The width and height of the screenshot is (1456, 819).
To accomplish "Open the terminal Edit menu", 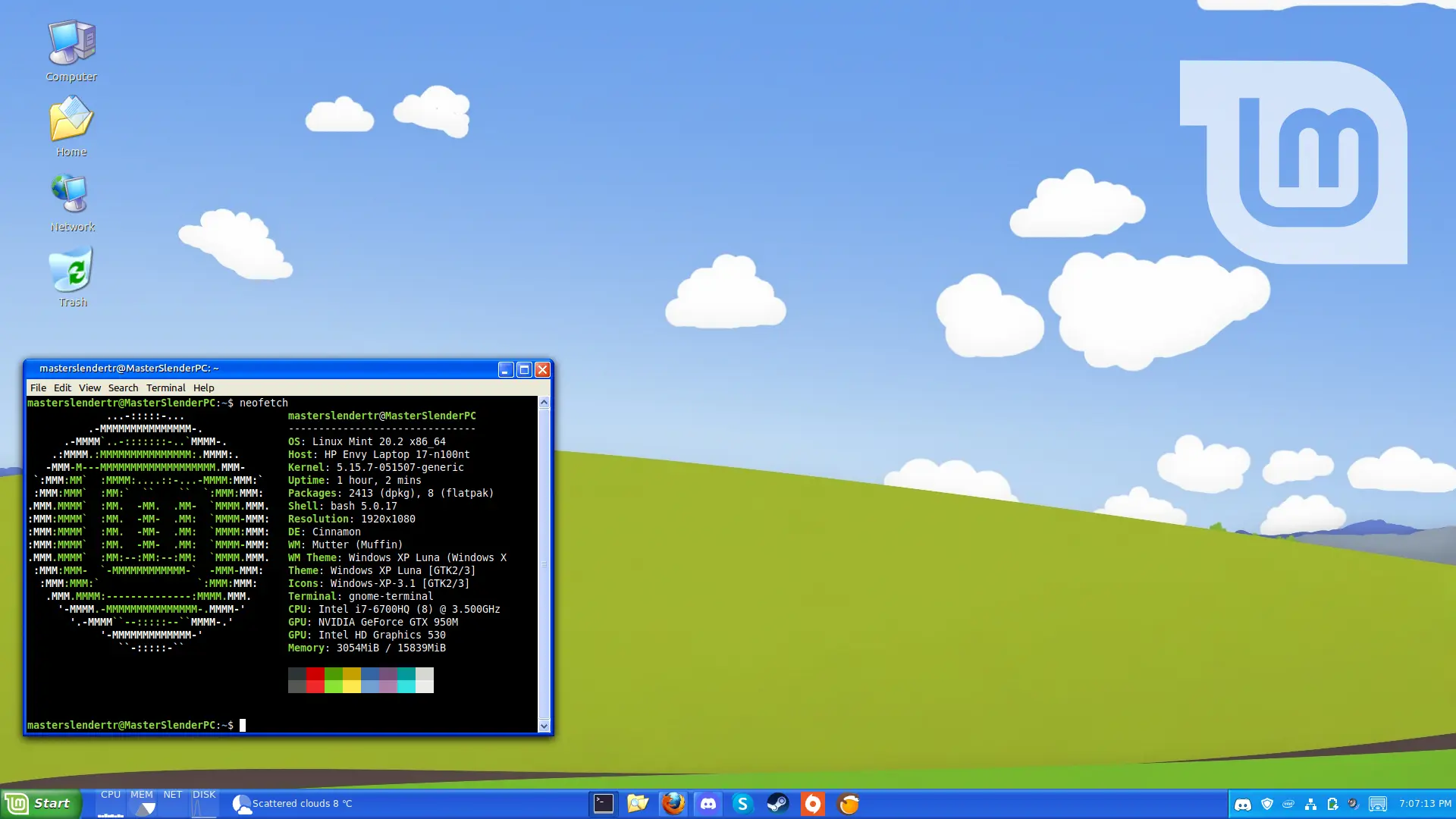I will coord(62,388).
